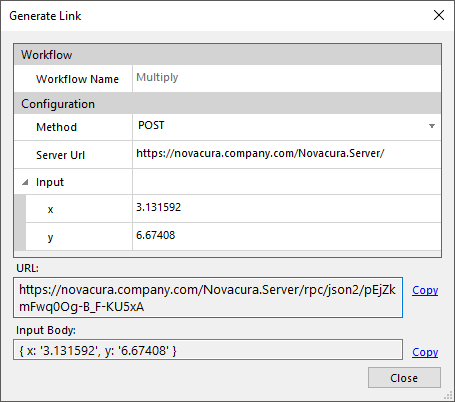Edit the y input value field
Screen dimensions: 455x402
click(286, 236)
